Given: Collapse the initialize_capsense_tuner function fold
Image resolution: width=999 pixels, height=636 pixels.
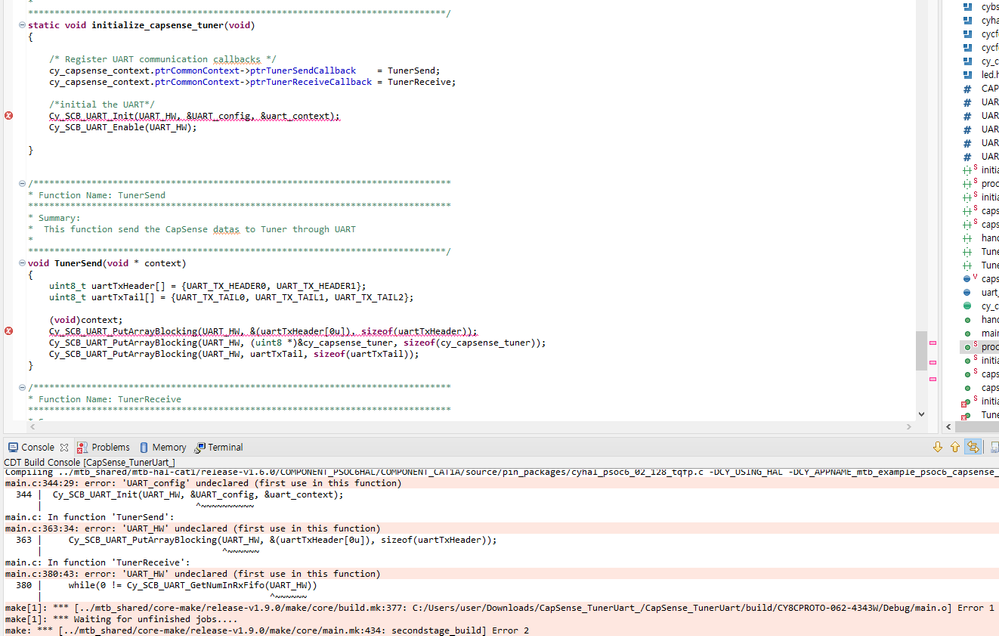Looking at the screenshot, I should coord(22,25).
